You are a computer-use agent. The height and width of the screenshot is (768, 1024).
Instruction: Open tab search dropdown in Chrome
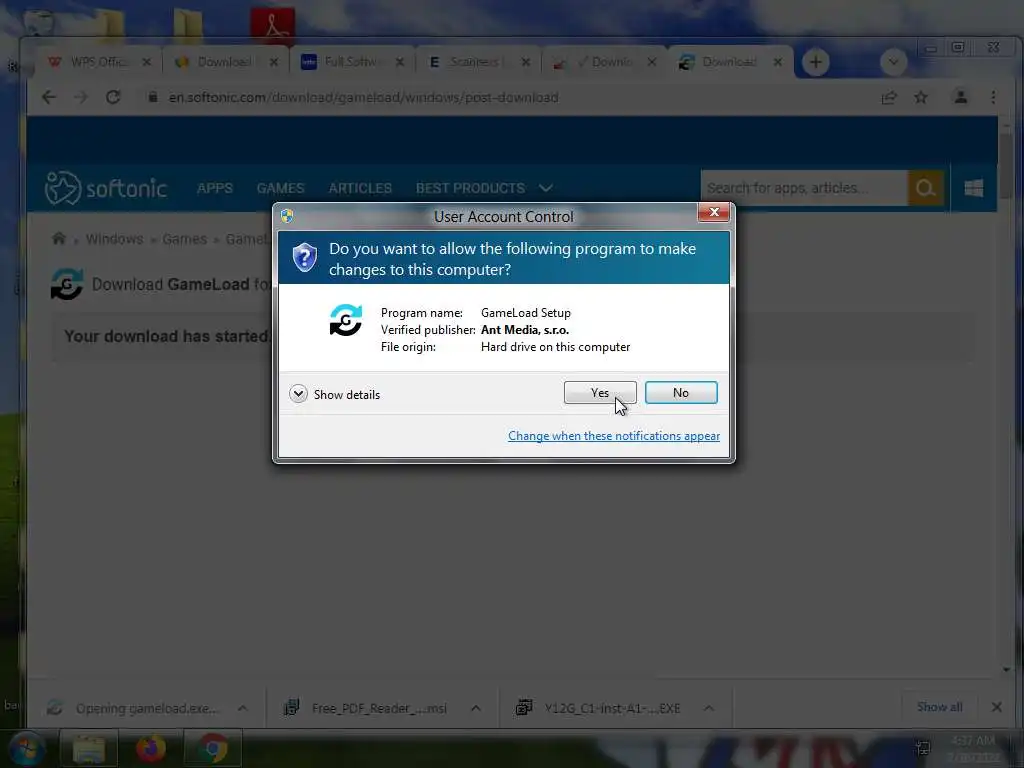(893, 62)
